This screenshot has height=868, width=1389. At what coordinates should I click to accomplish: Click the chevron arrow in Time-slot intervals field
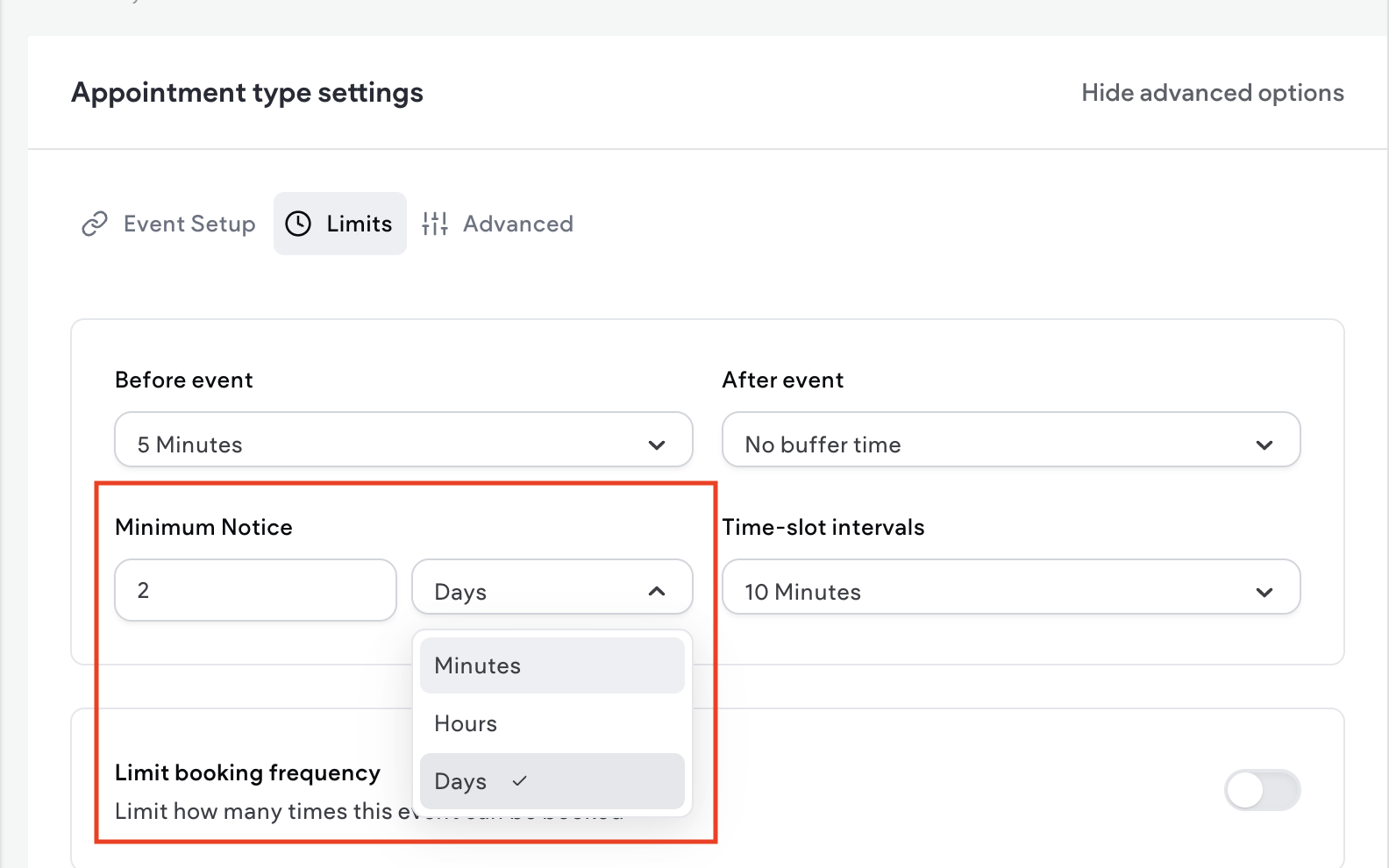click(1264, 593)
